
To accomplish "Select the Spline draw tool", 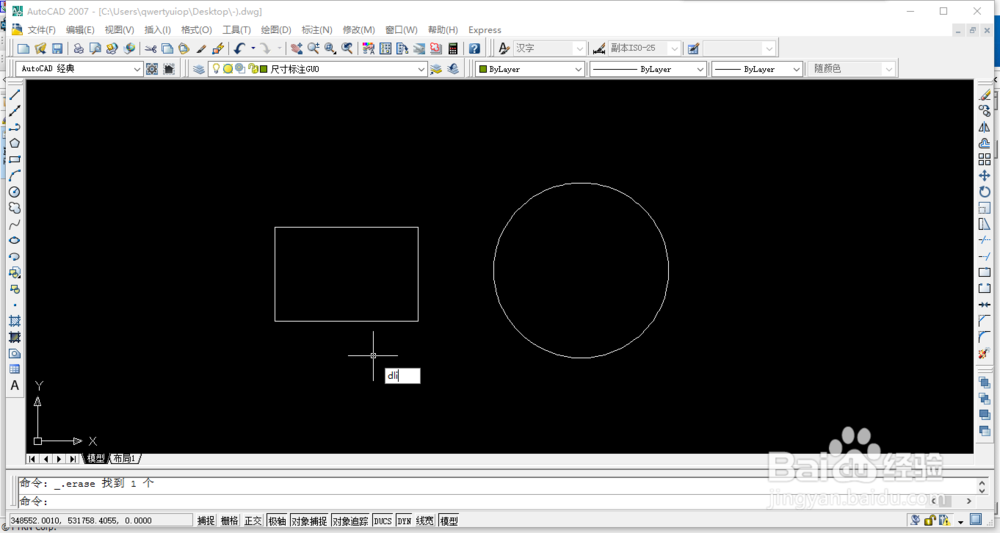I will (15, 224).
